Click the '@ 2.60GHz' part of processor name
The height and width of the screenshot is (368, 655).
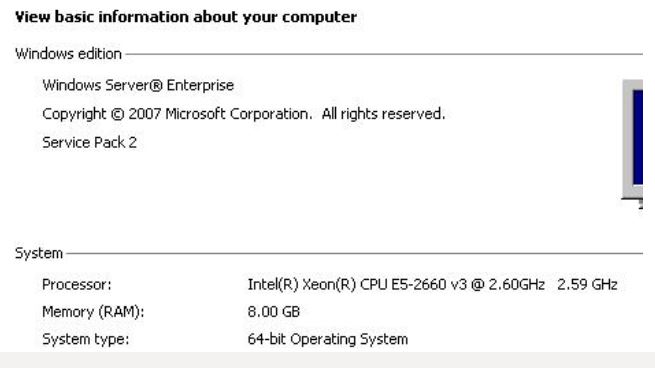508,284
